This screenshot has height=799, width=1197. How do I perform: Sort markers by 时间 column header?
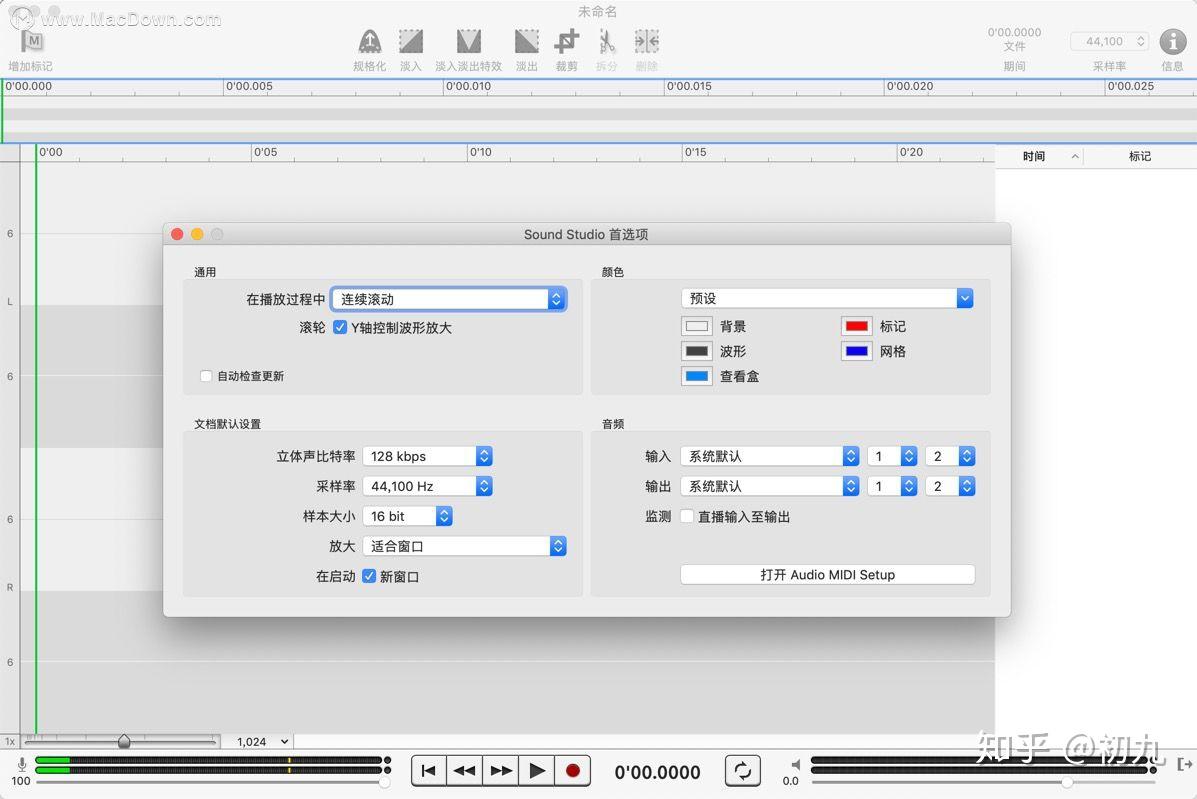tap(1040, 156)
